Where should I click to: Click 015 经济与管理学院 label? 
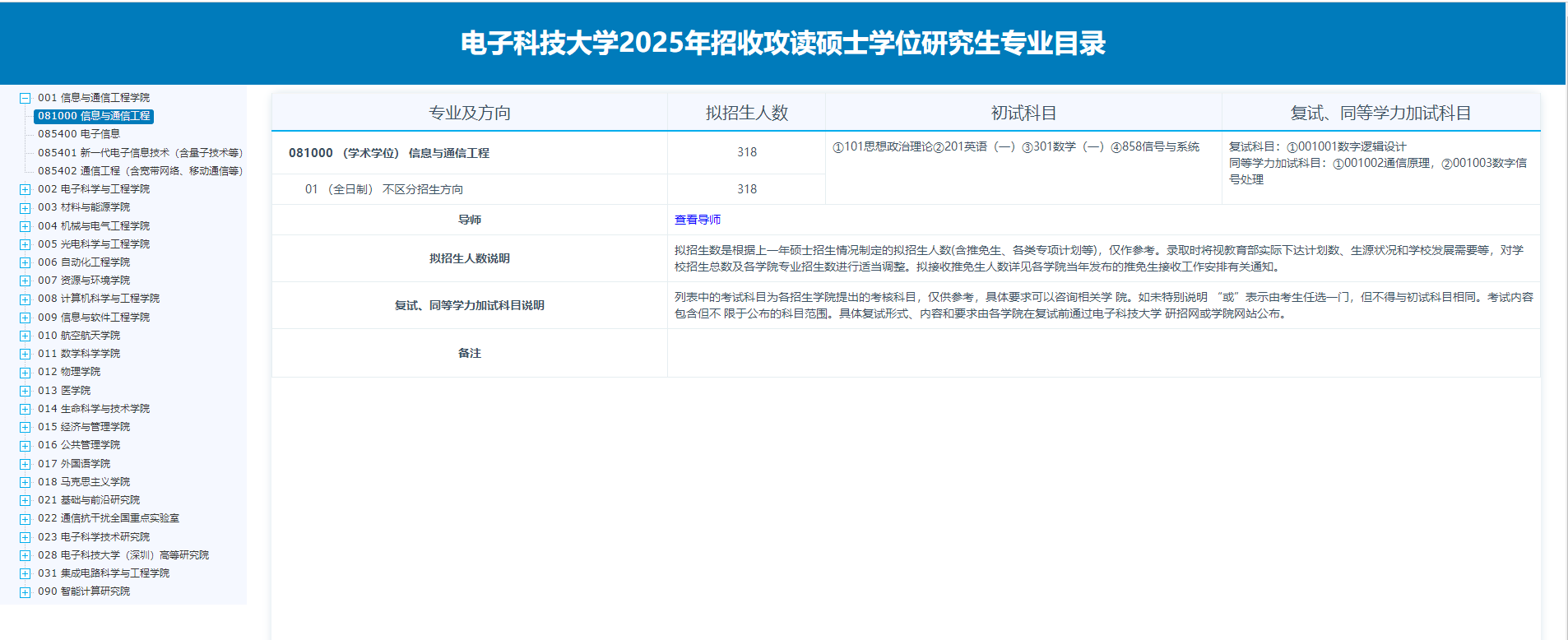[84, 427]
